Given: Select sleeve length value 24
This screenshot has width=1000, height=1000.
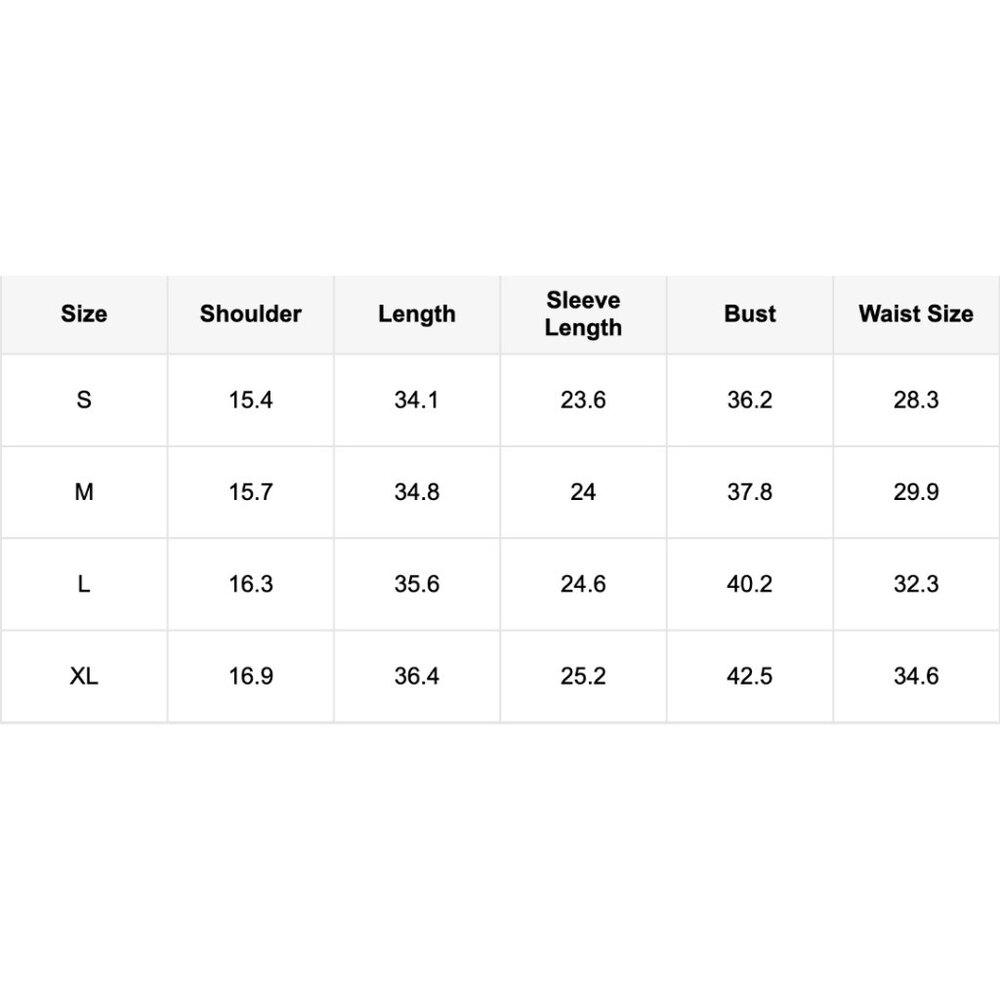Looking at the screenshot, I should point(584,492).
